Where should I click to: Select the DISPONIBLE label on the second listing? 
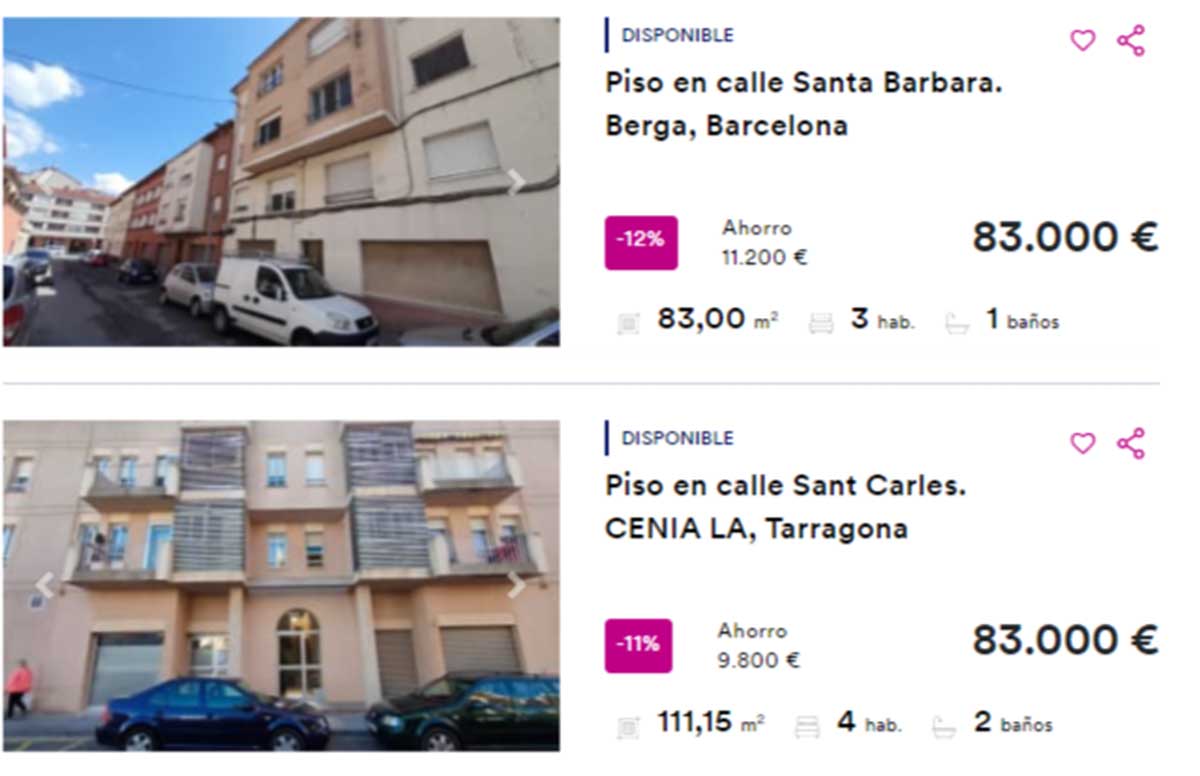pyautogui.click(x=679, y=437)
